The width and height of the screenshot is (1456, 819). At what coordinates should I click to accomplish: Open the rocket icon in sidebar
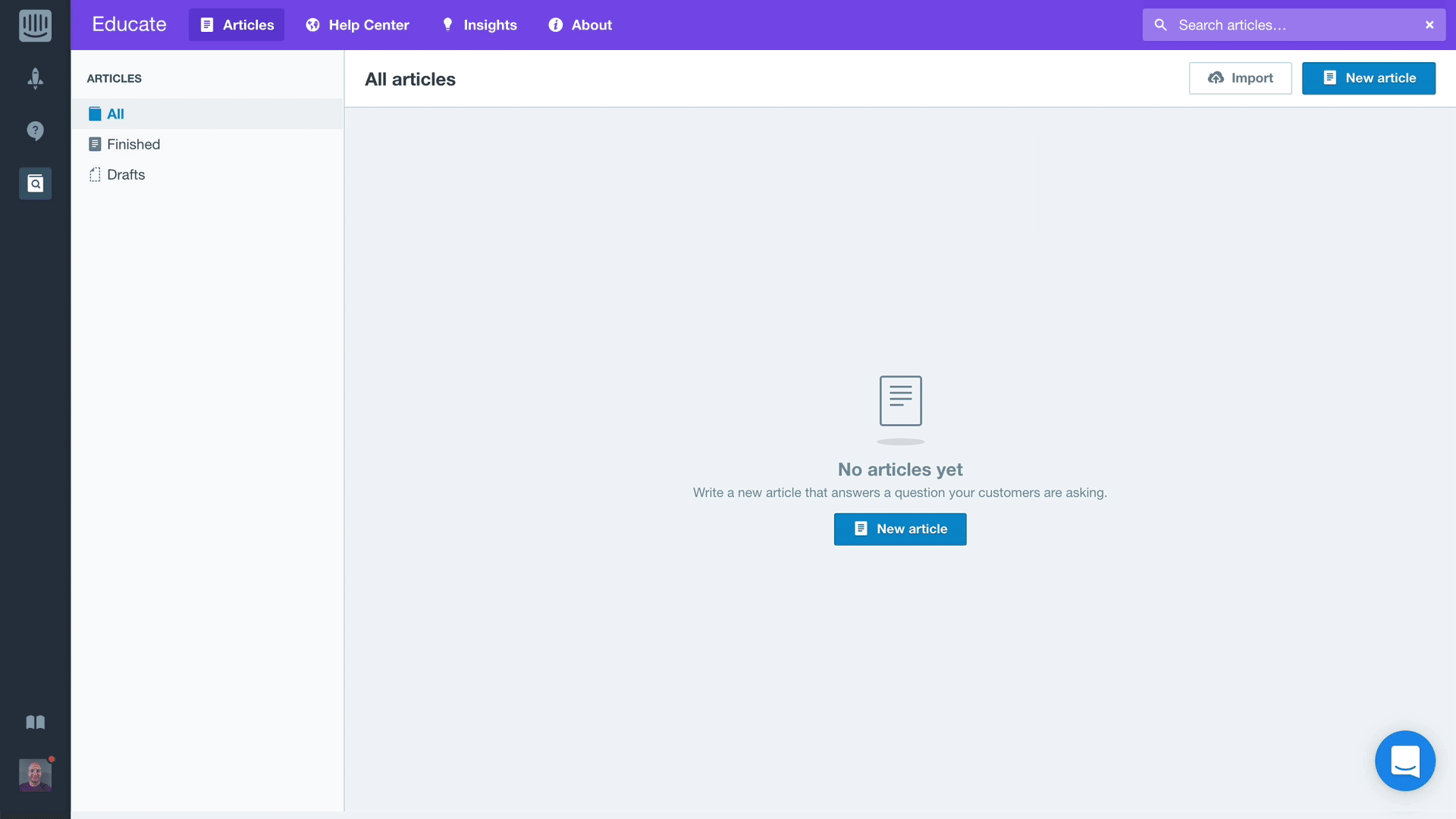click(35, 79)
